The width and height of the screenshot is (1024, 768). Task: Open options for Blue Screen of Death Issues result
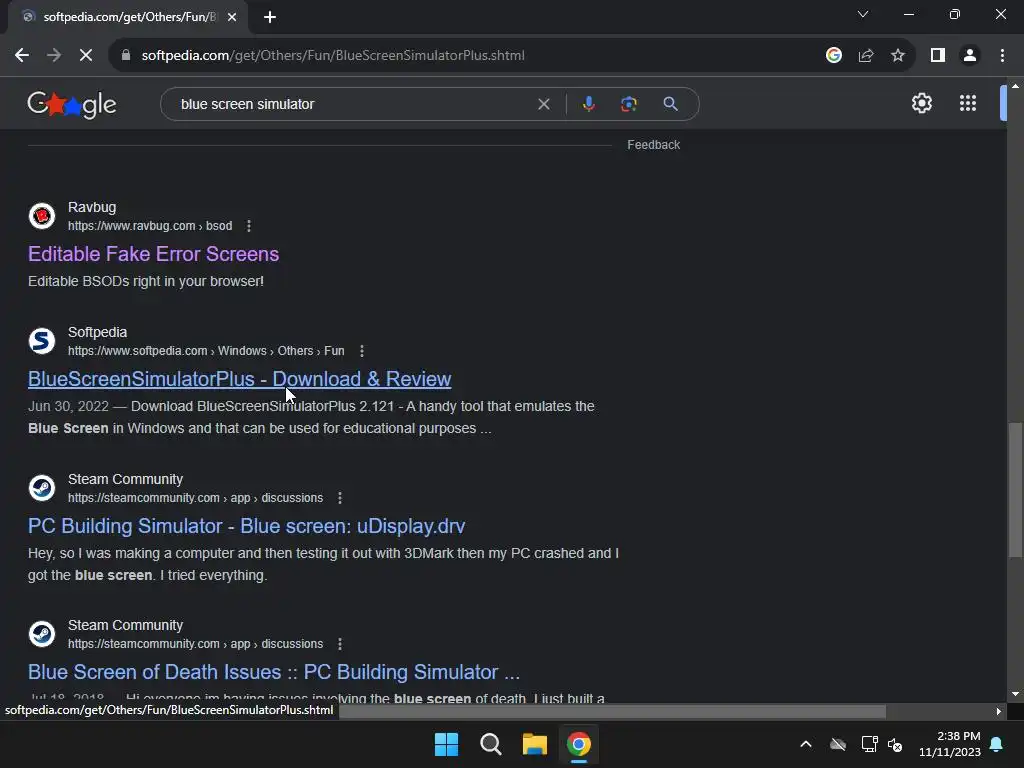click(340, 644)
